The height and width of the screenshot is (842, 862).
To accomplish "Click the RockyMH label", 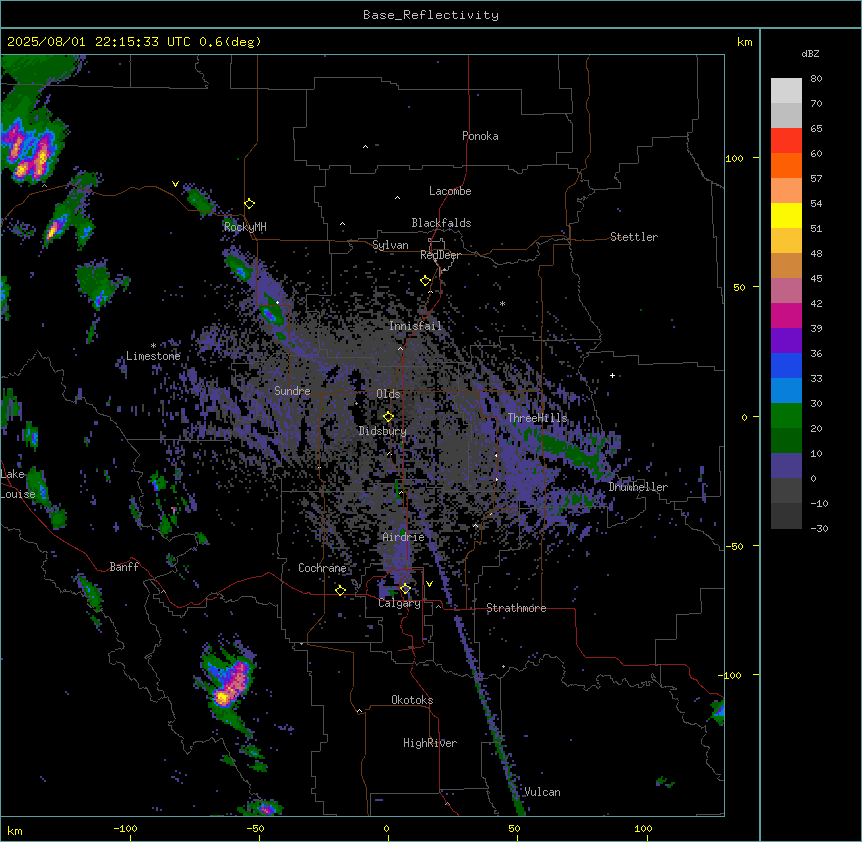I will [245, 226].
